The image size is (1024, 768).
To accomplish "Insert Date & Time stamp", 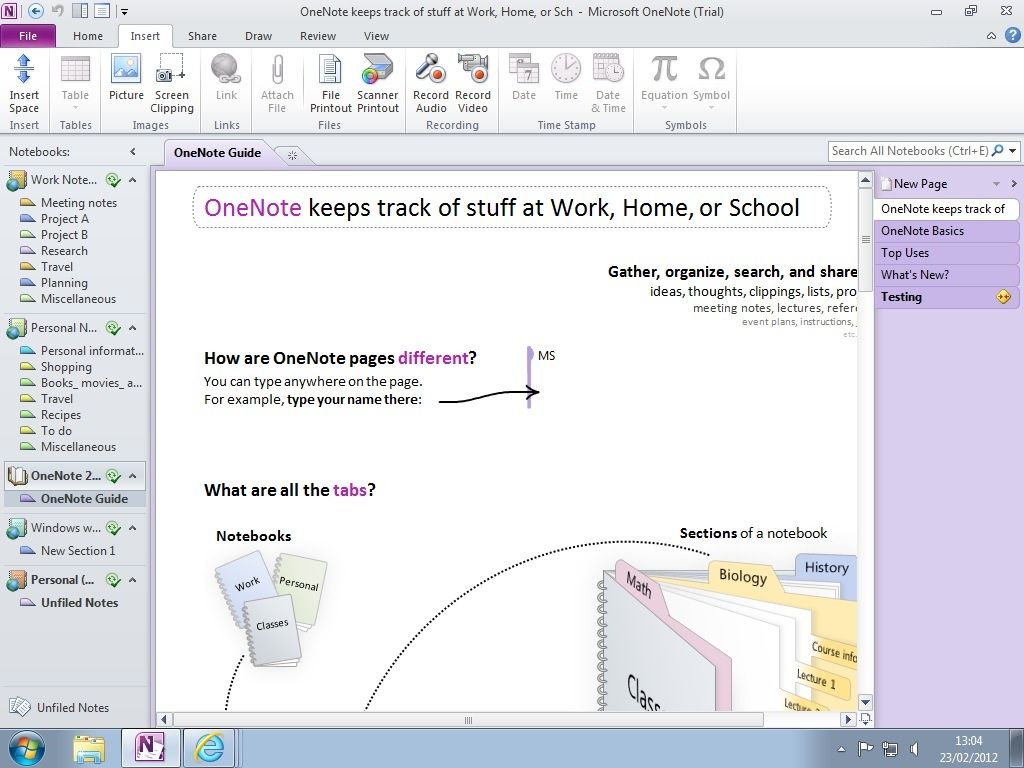I will click(x=608, y=84).
